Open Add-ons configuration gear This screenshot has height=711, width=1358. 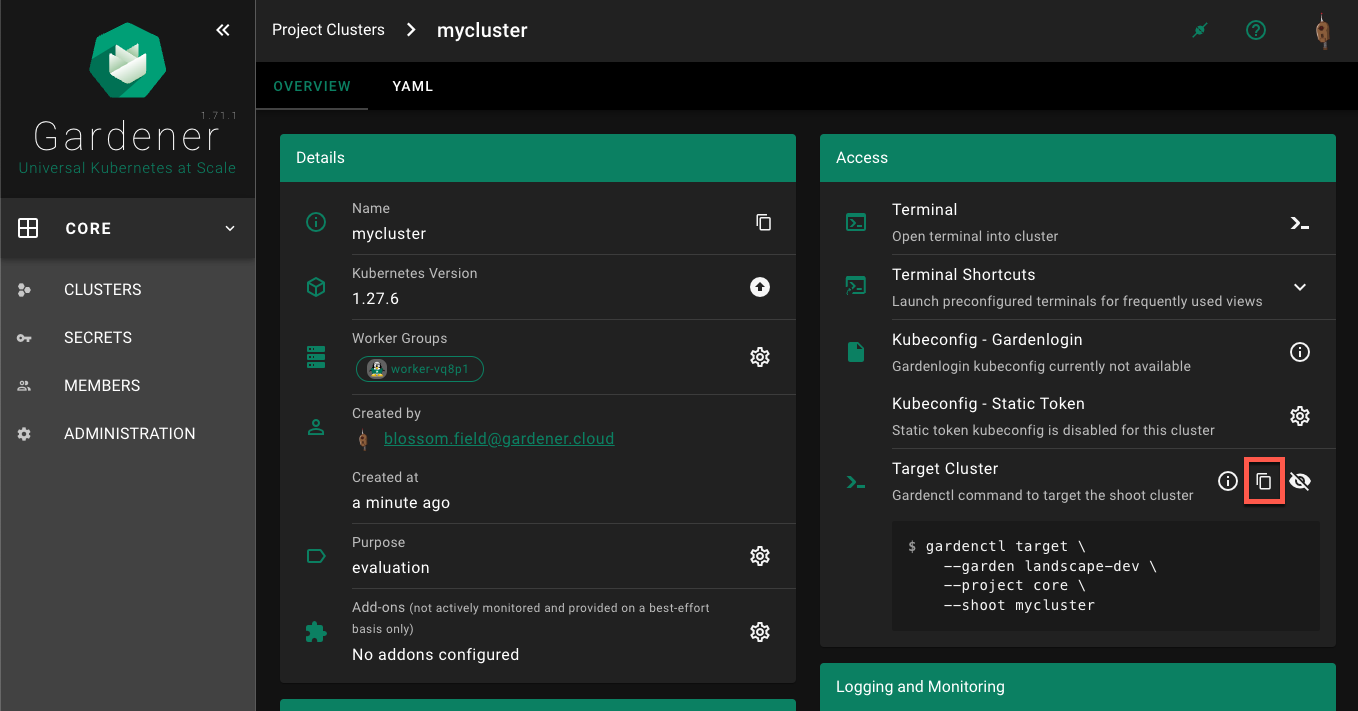point(760,632)
